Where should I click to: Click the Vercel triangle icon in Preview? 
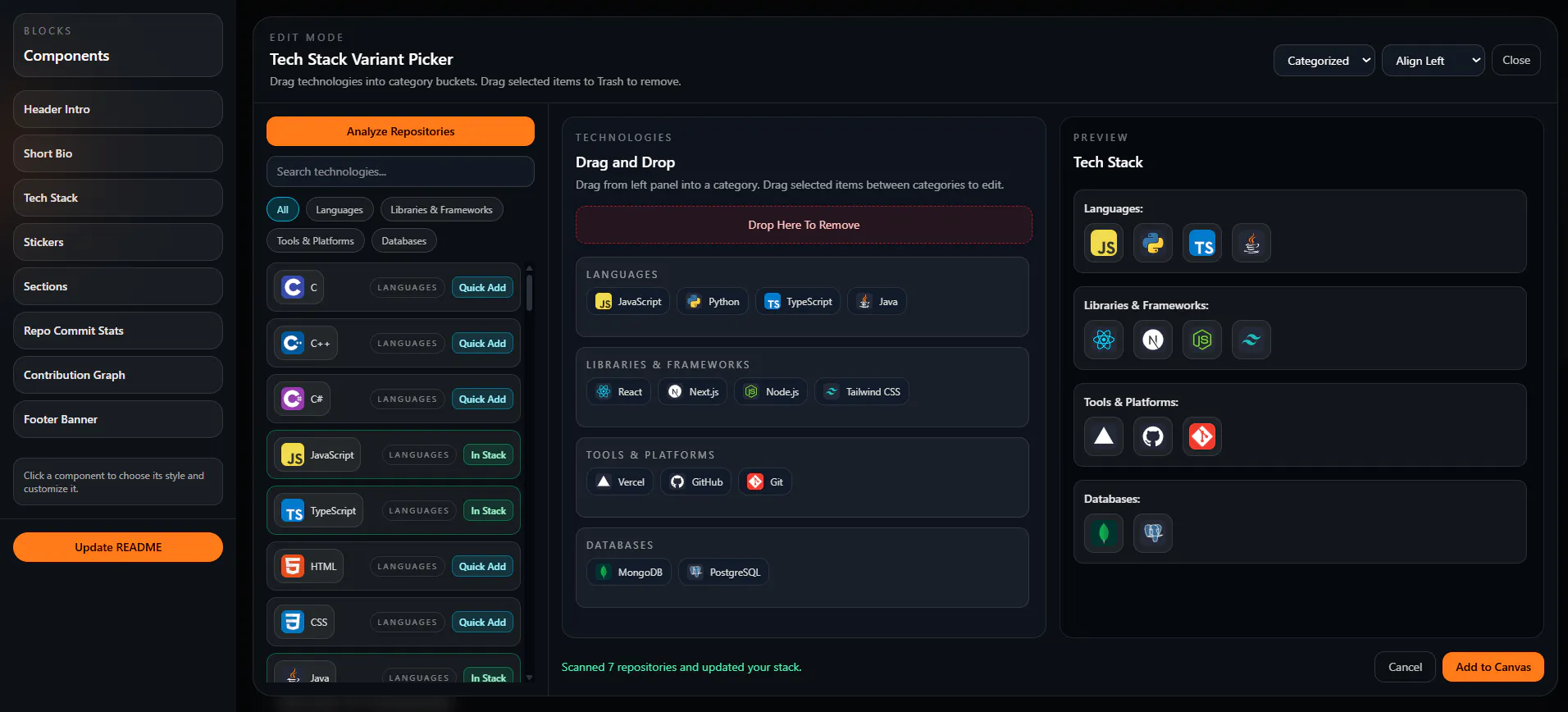tap(1104, 437)
